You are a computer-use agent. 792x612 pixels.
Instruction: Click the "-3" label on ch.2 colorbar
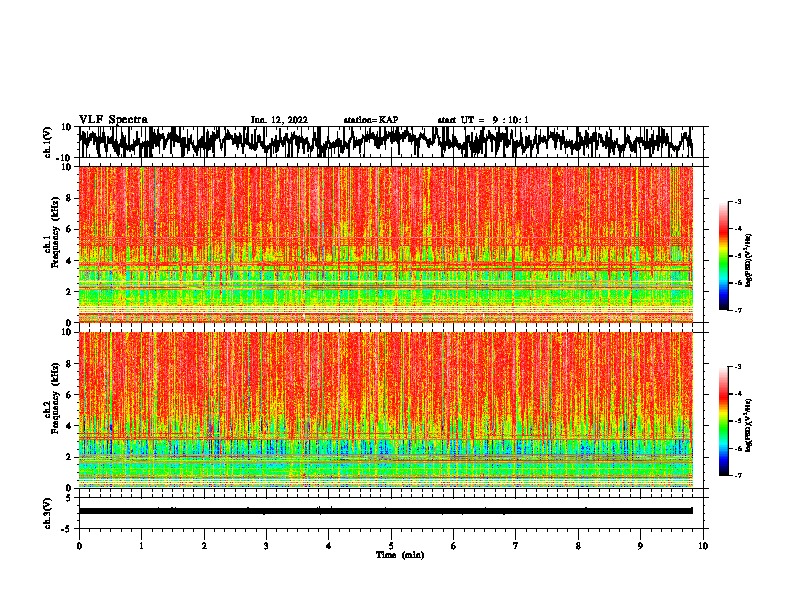pyautogui.click(x=738, y=367)
